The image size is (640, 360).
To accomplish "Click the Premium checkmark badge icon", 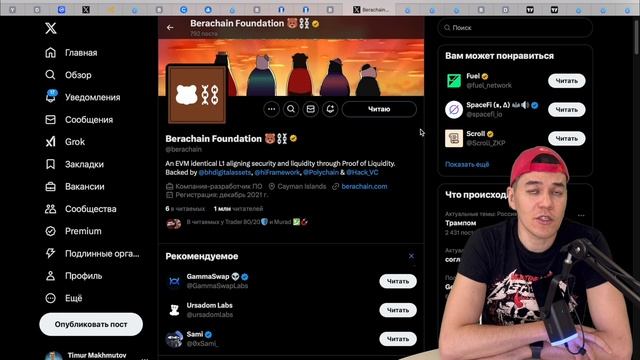I will pos(50,231).
